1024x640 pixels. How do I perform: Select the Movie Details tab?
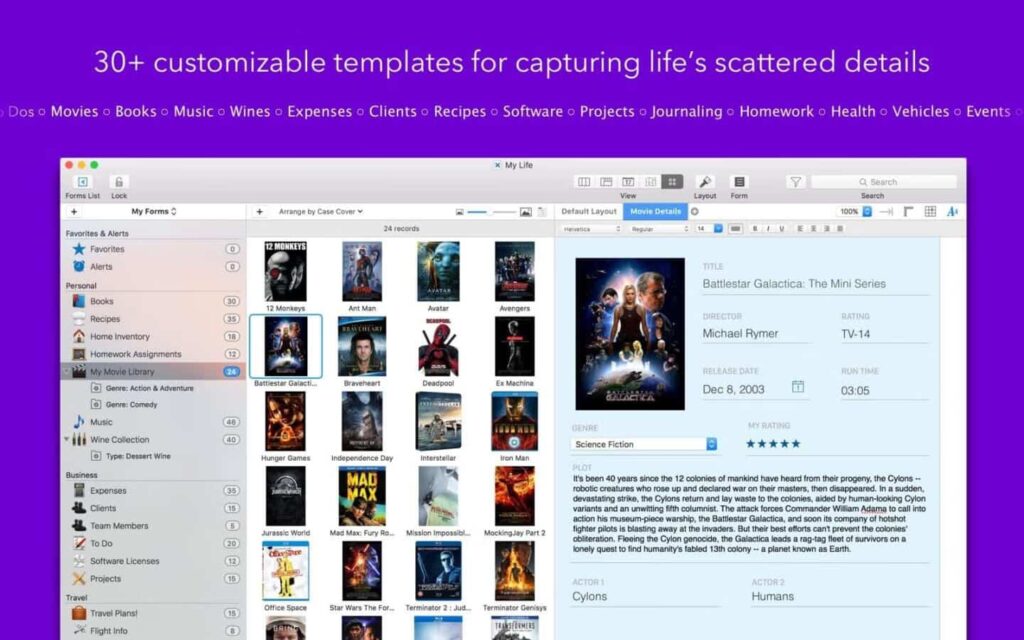pyautogui.click(x=653, y=211)
